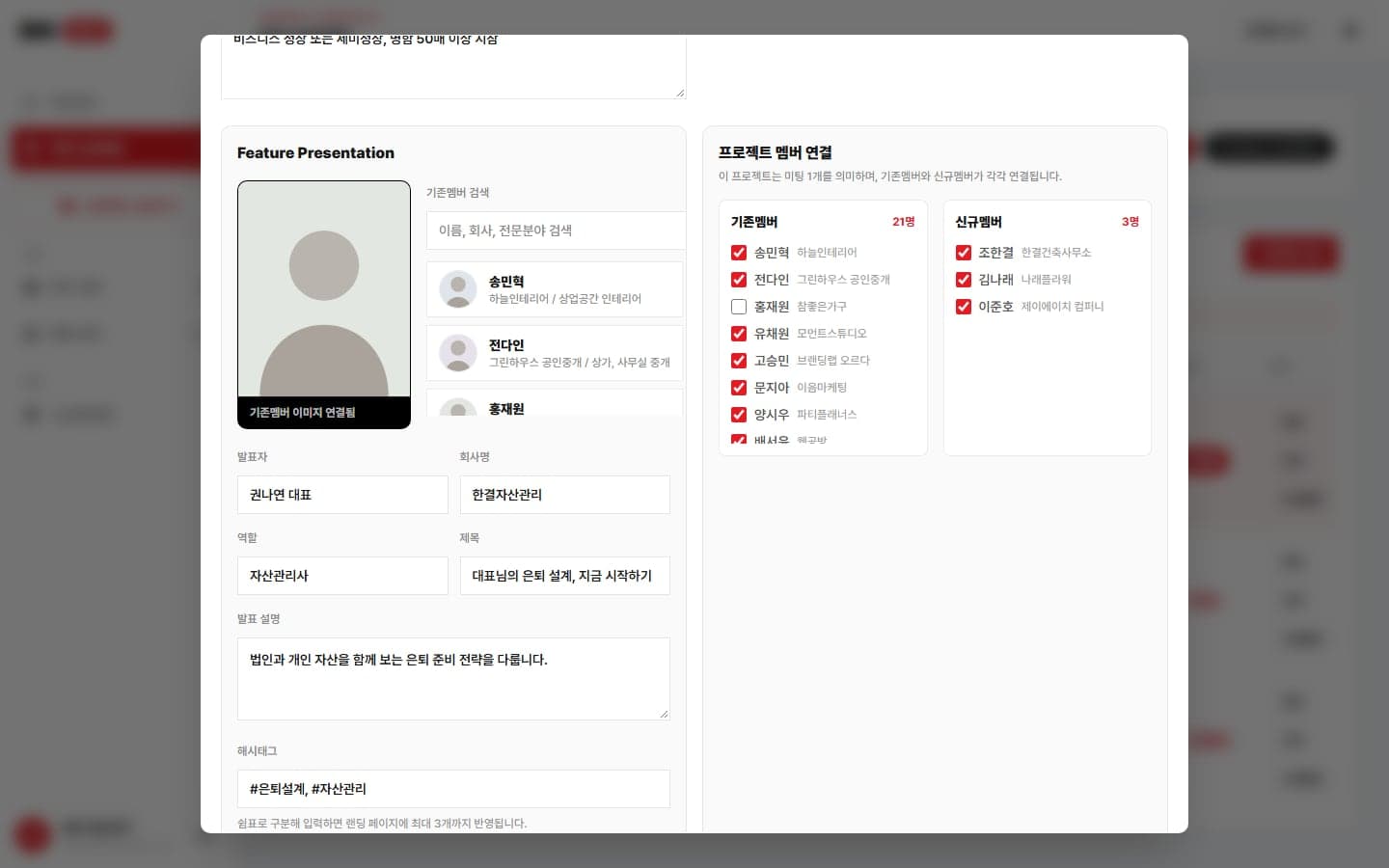Edit the 역할 field showing 자산관리사

tap(342, 576)
